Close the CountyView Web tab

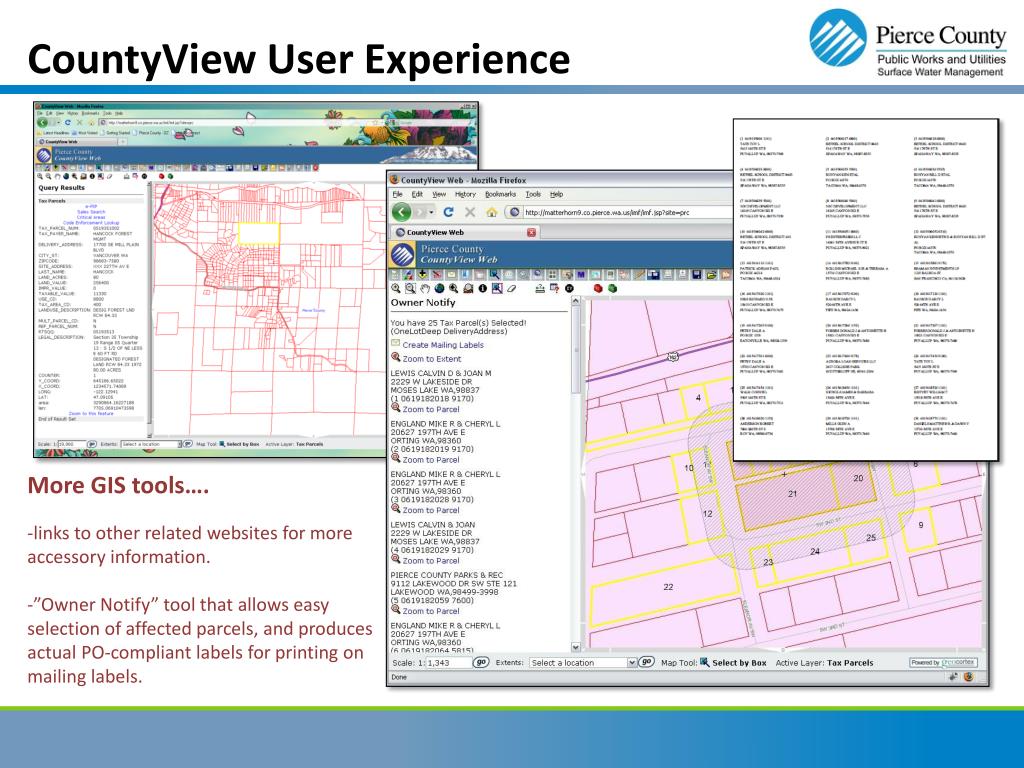pyautogui.click(x=532, y=232)
